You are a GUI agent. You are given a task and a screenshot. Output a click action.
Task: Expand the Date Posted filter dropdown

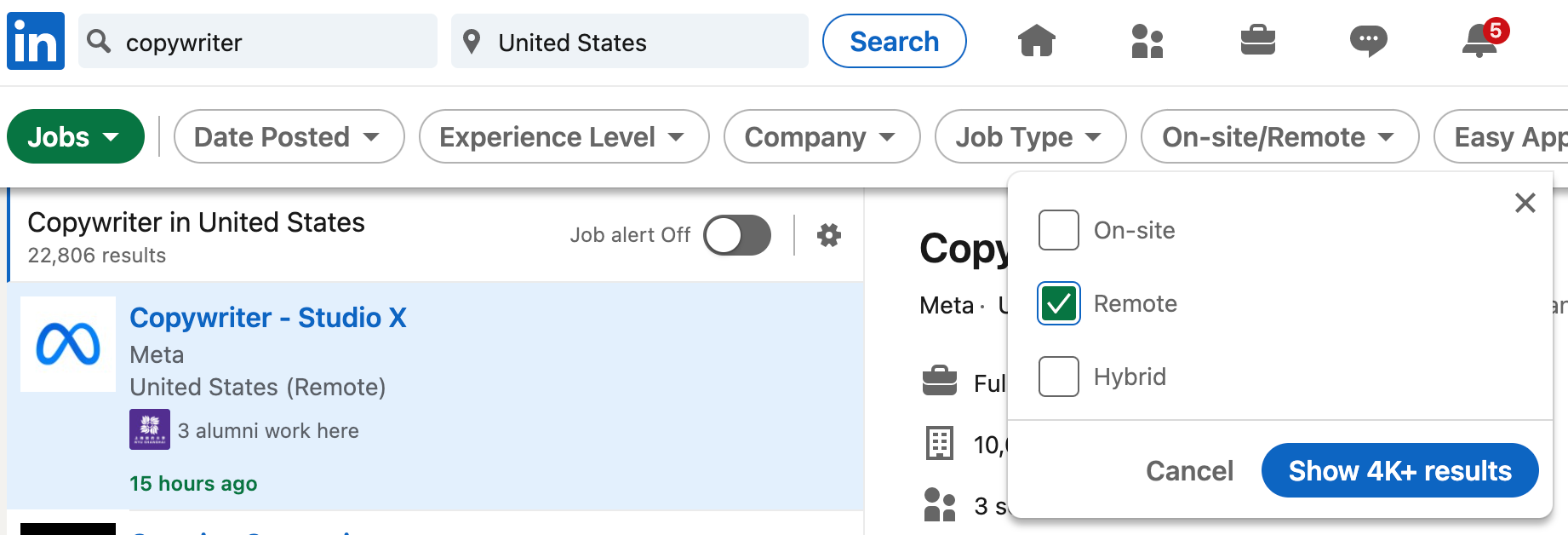coord(289,136)
